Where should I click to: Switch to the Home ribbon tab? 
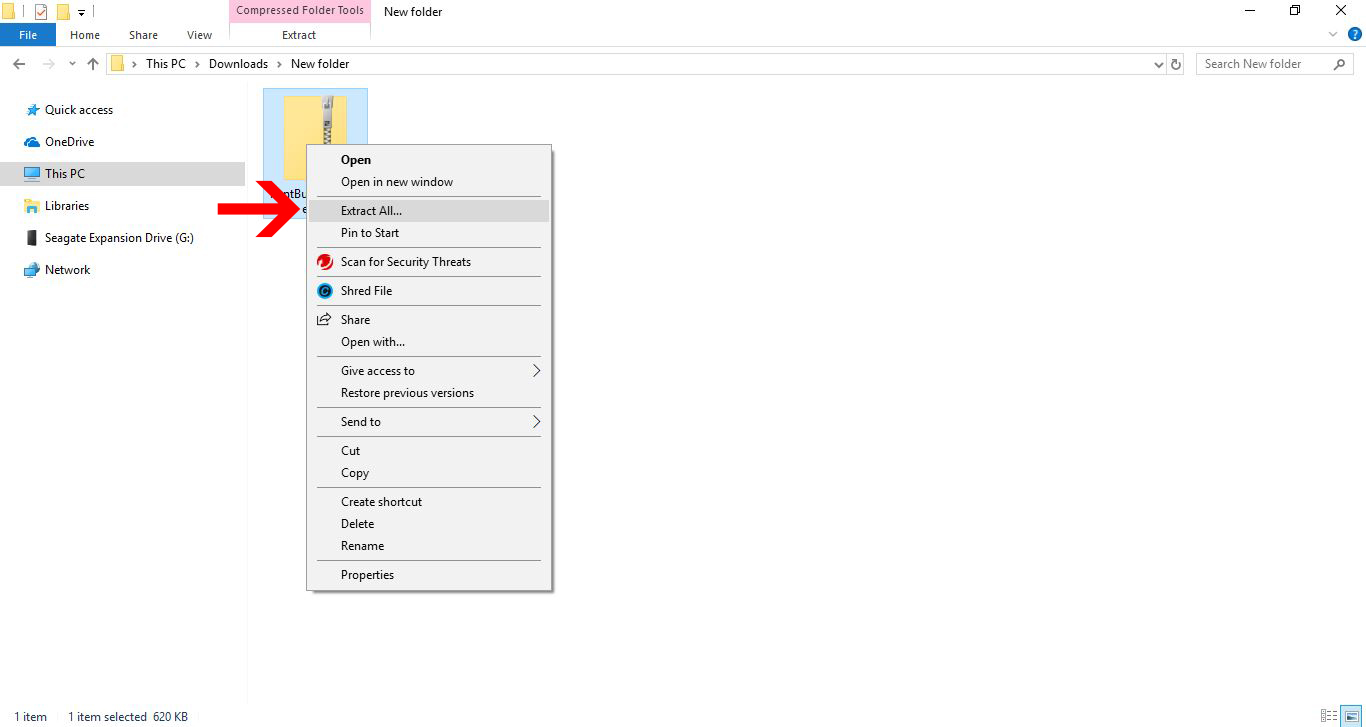(85, 35)
